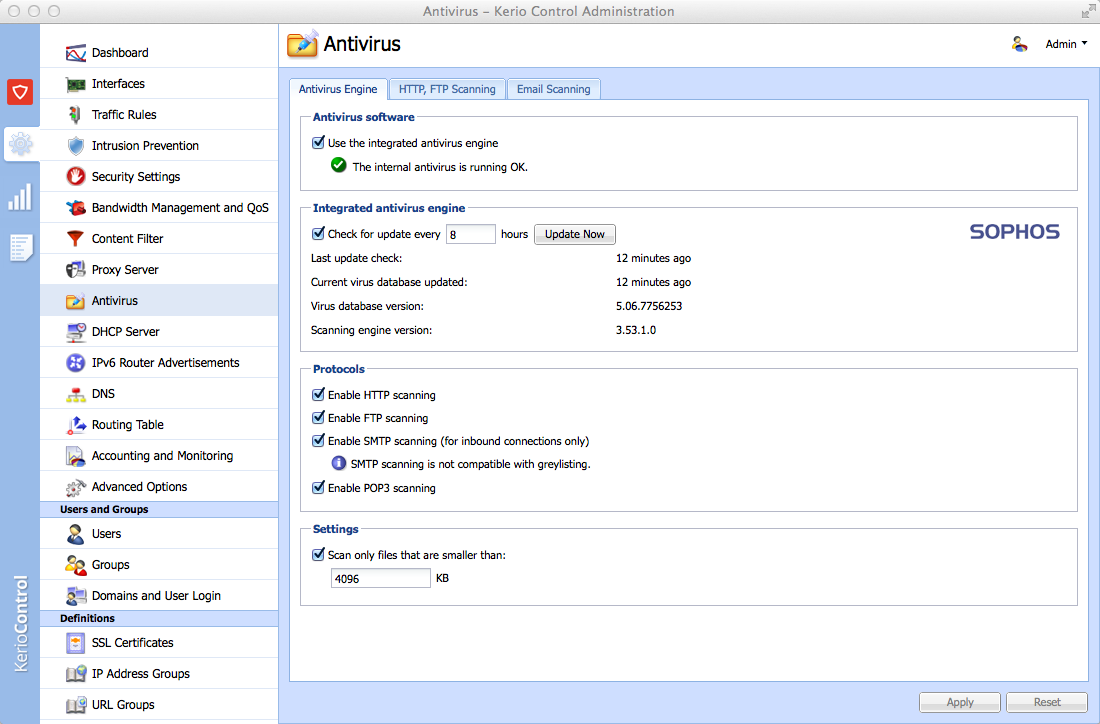Toggle Enable SMTP scanning checkbox

(318, 441)
